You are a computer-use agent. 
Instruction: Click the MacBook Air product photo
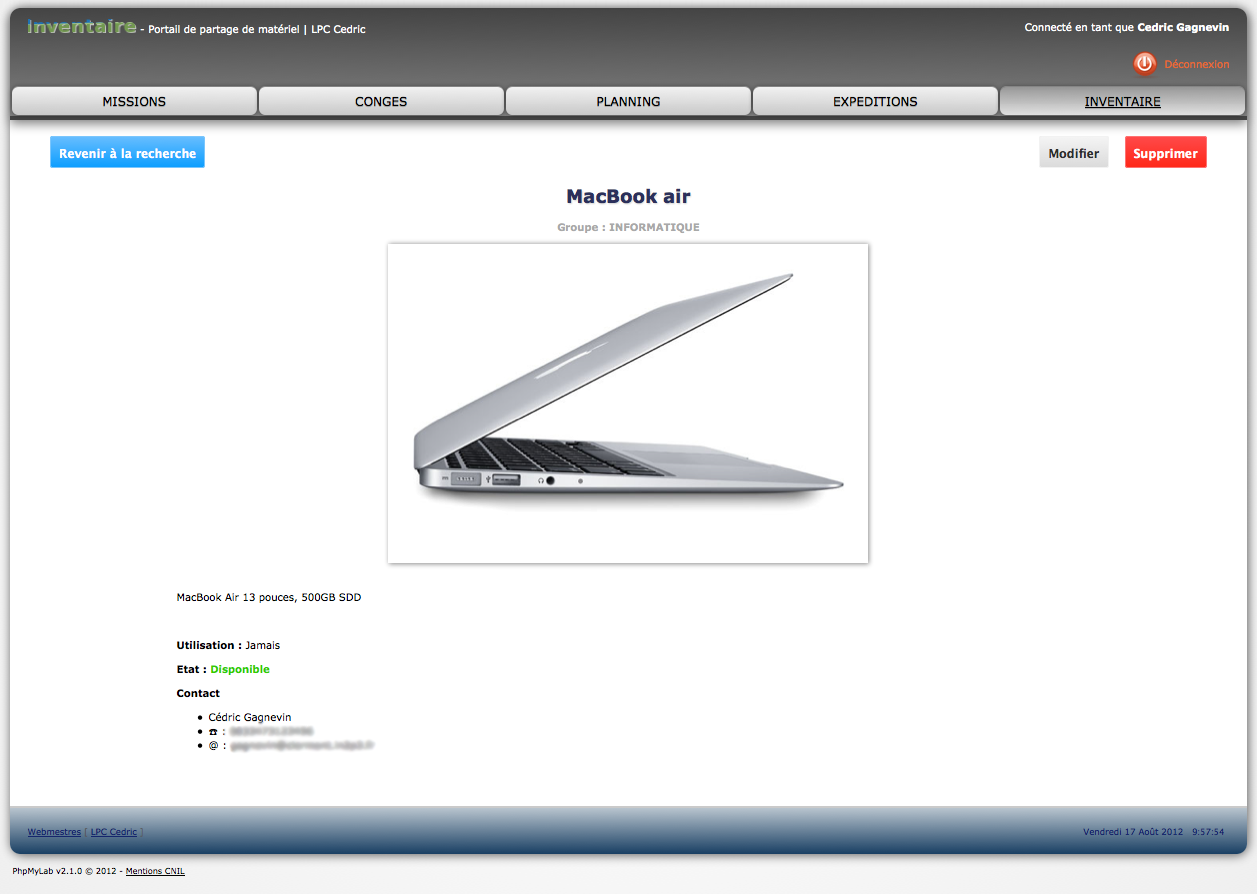tap(628, 403)
